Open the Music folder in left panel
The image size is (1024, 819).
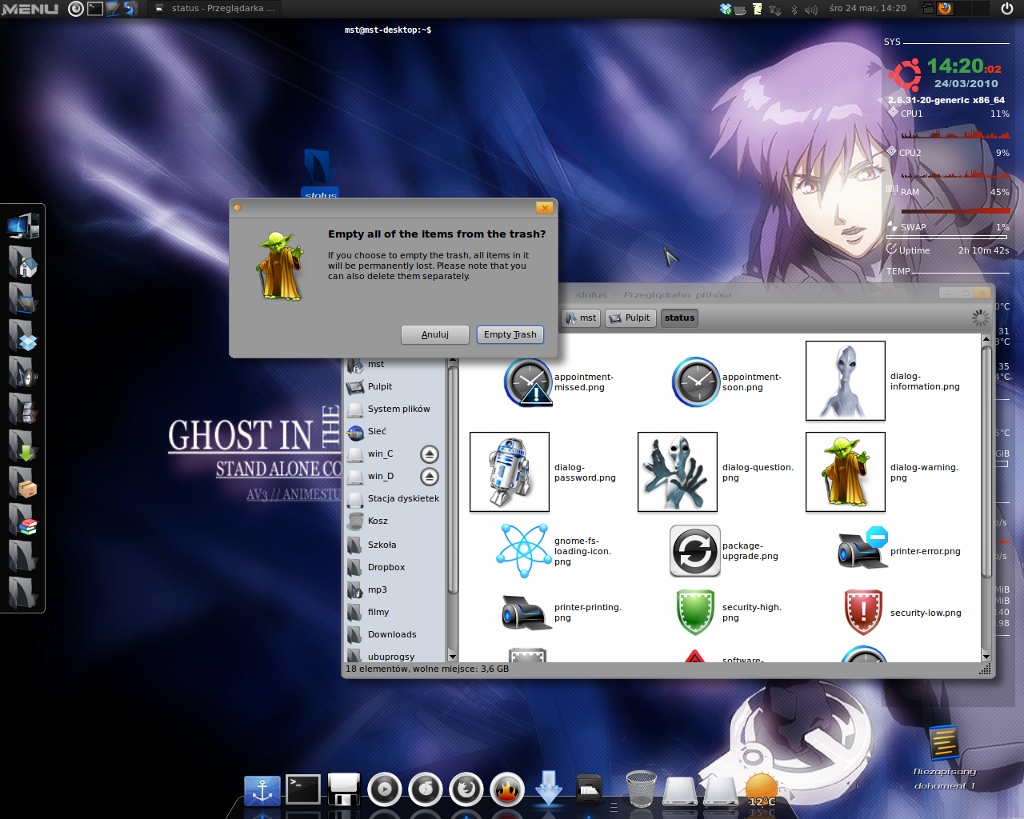click(24, 372)
